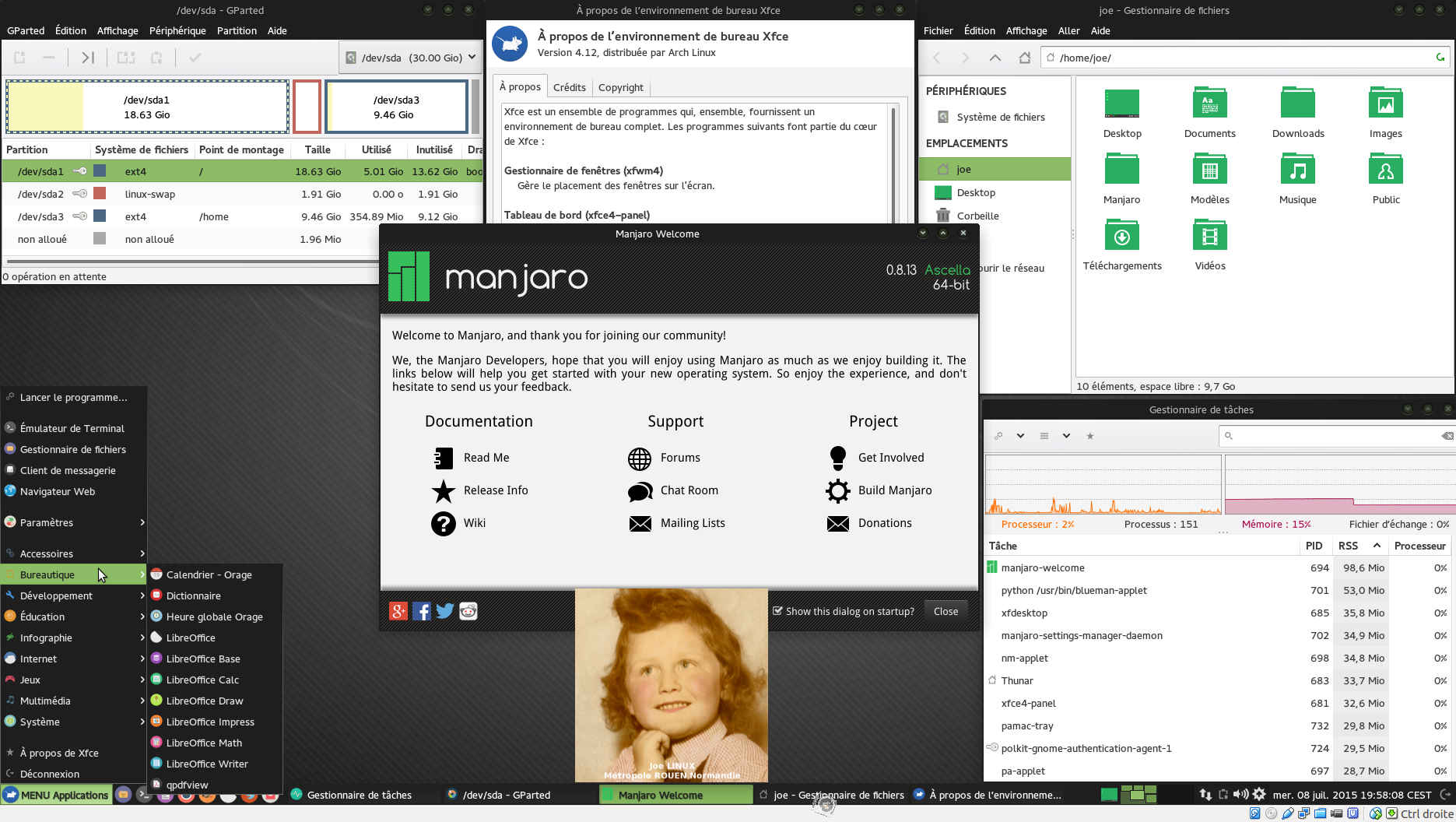Screen dimensions: 1456x822
Task: Open the Read Me link
Action: 486,458
